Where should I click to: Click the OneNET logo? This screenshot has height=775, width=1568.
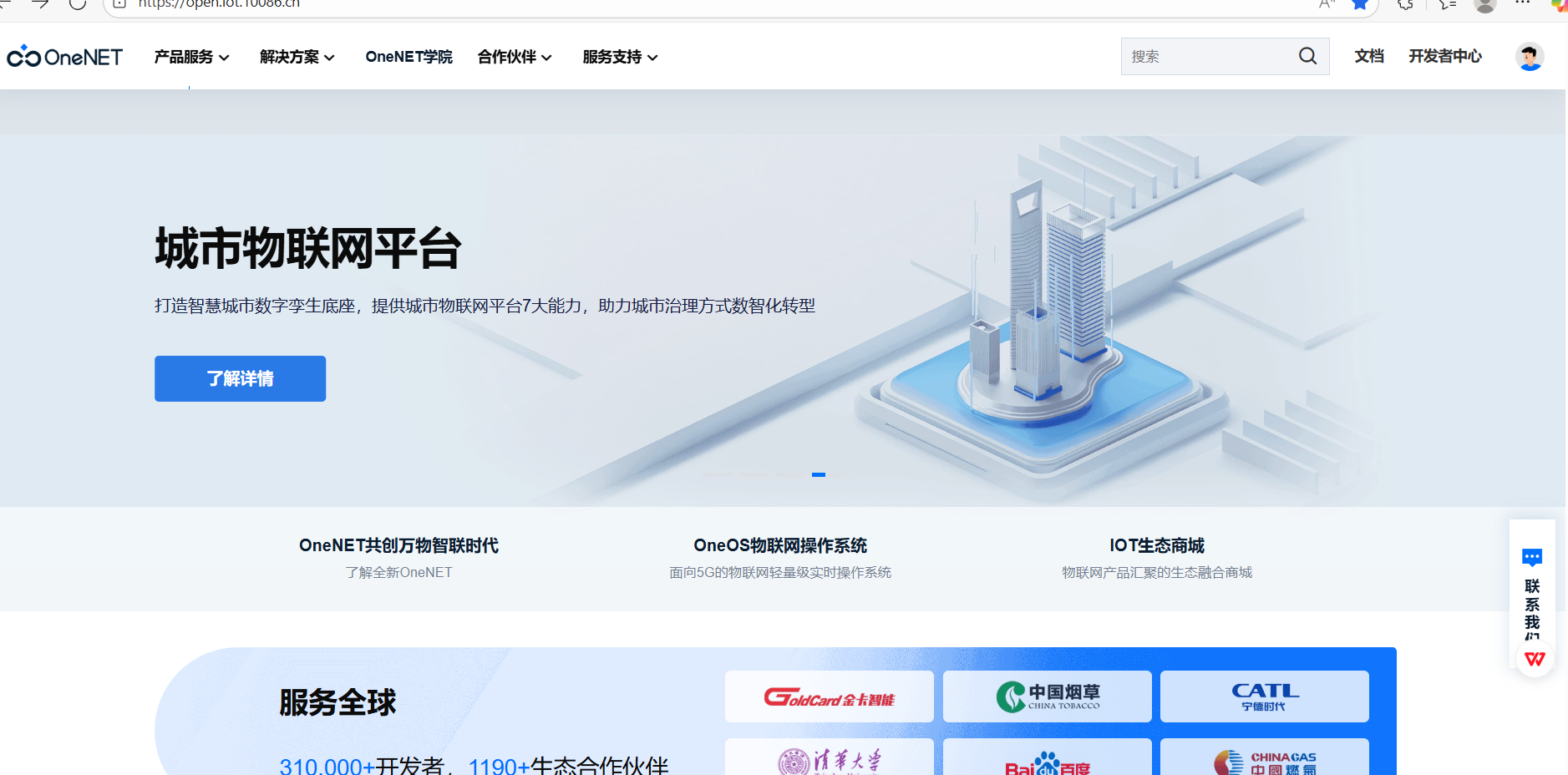pos(64,57)
